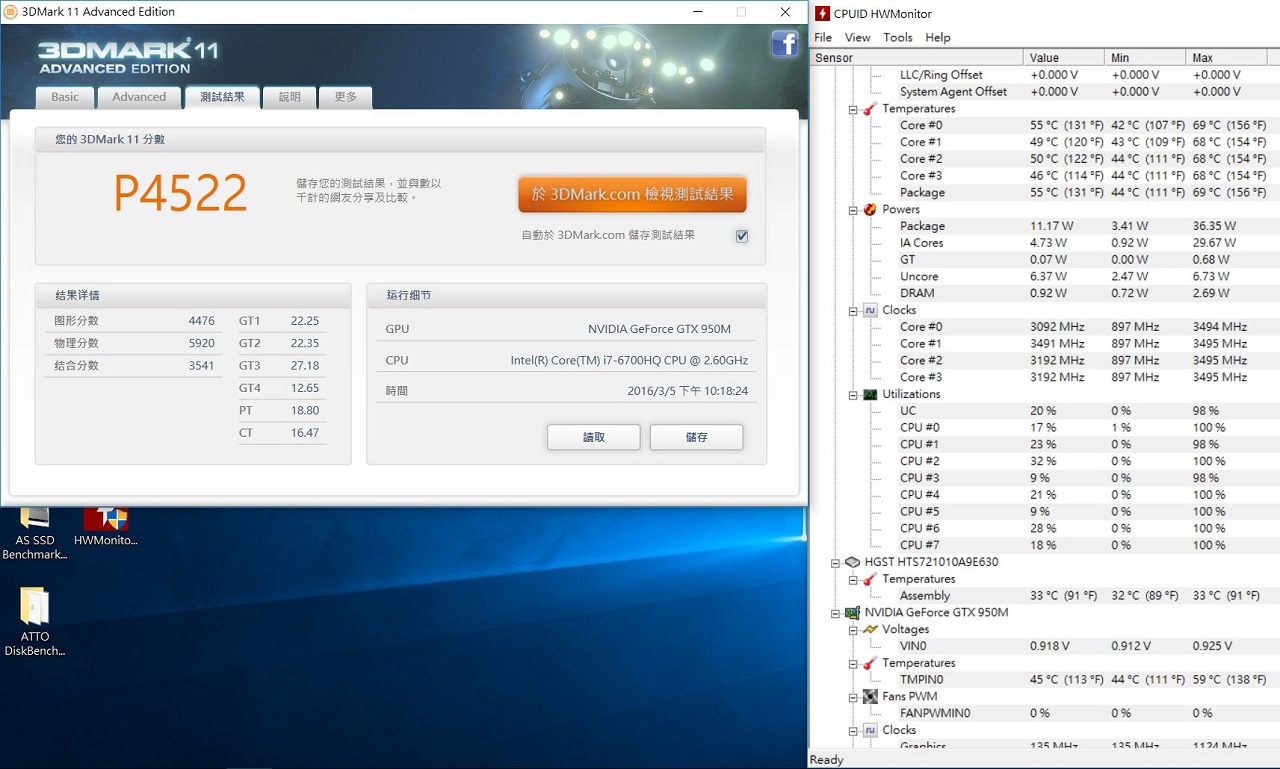Click the orange 3DMark.com view results button
The width and height of the screenshot is (1280, 769).
click(632, 195)
